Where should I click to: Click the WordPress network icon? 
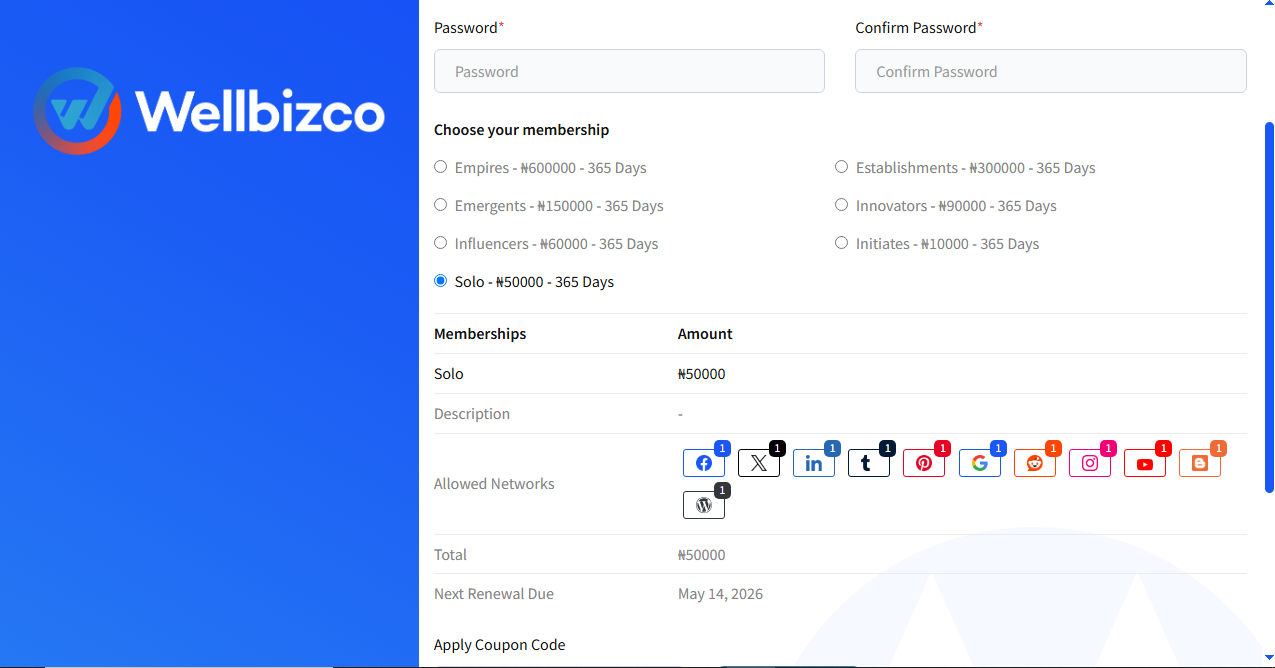click(704, 505)
